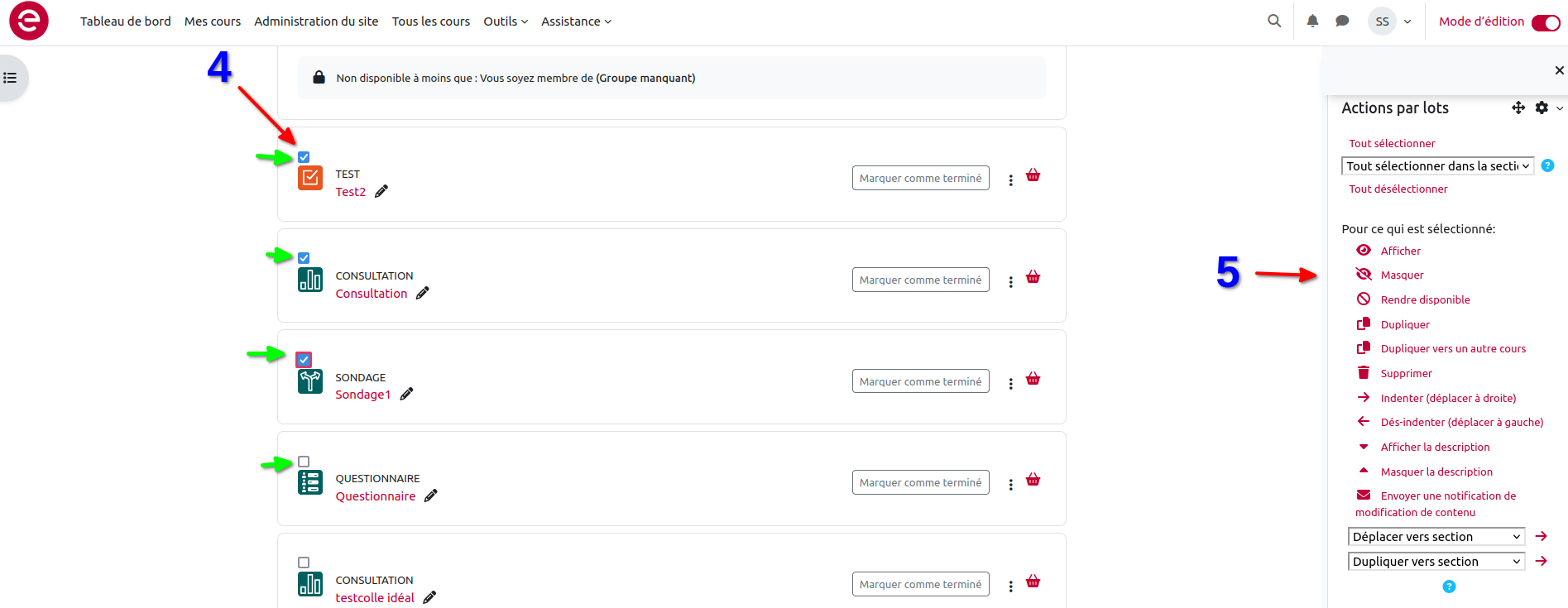Click the pencil icon next to Test2

(x=381, y=192)
